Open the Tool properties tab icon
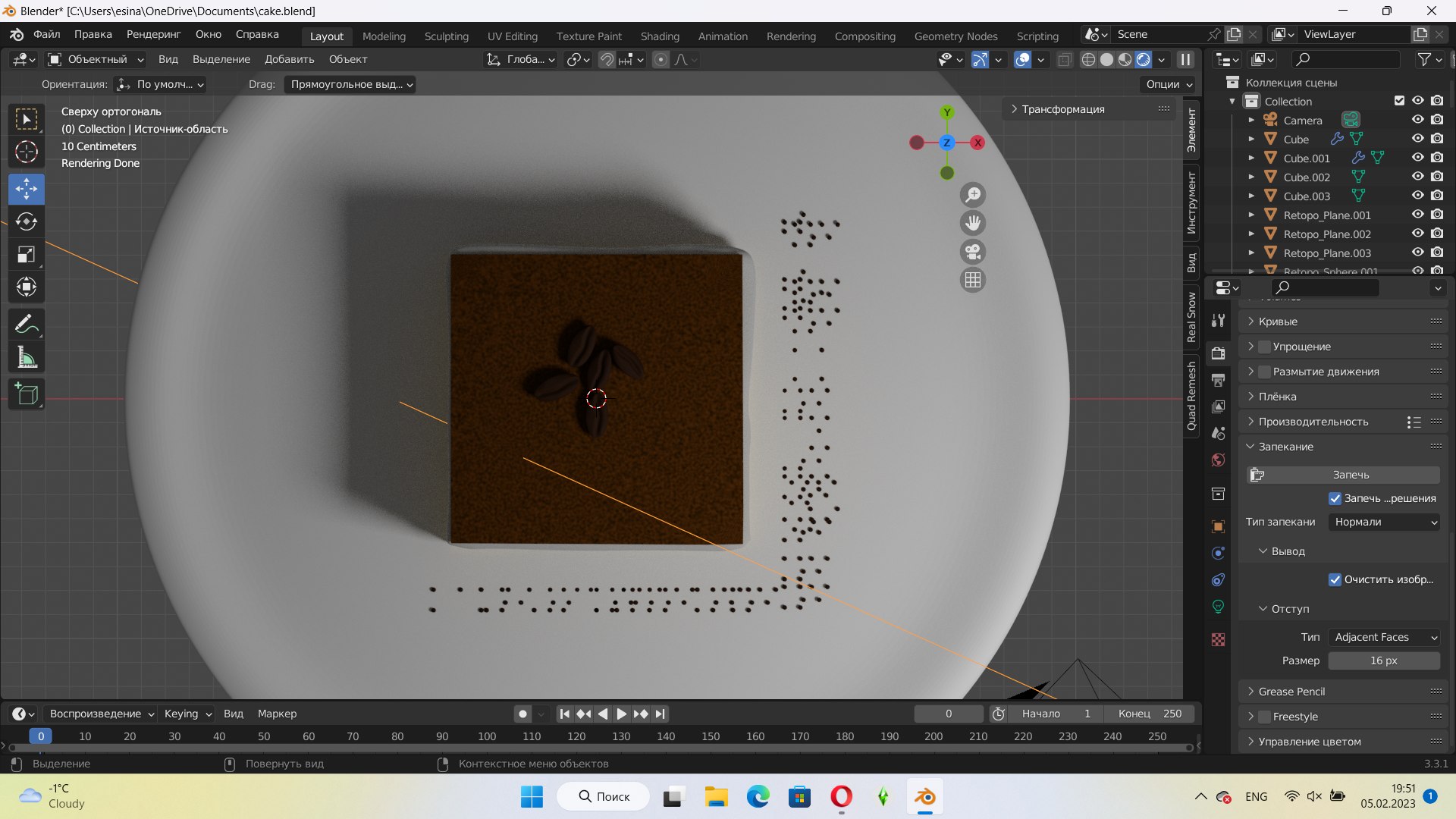 1219,320
